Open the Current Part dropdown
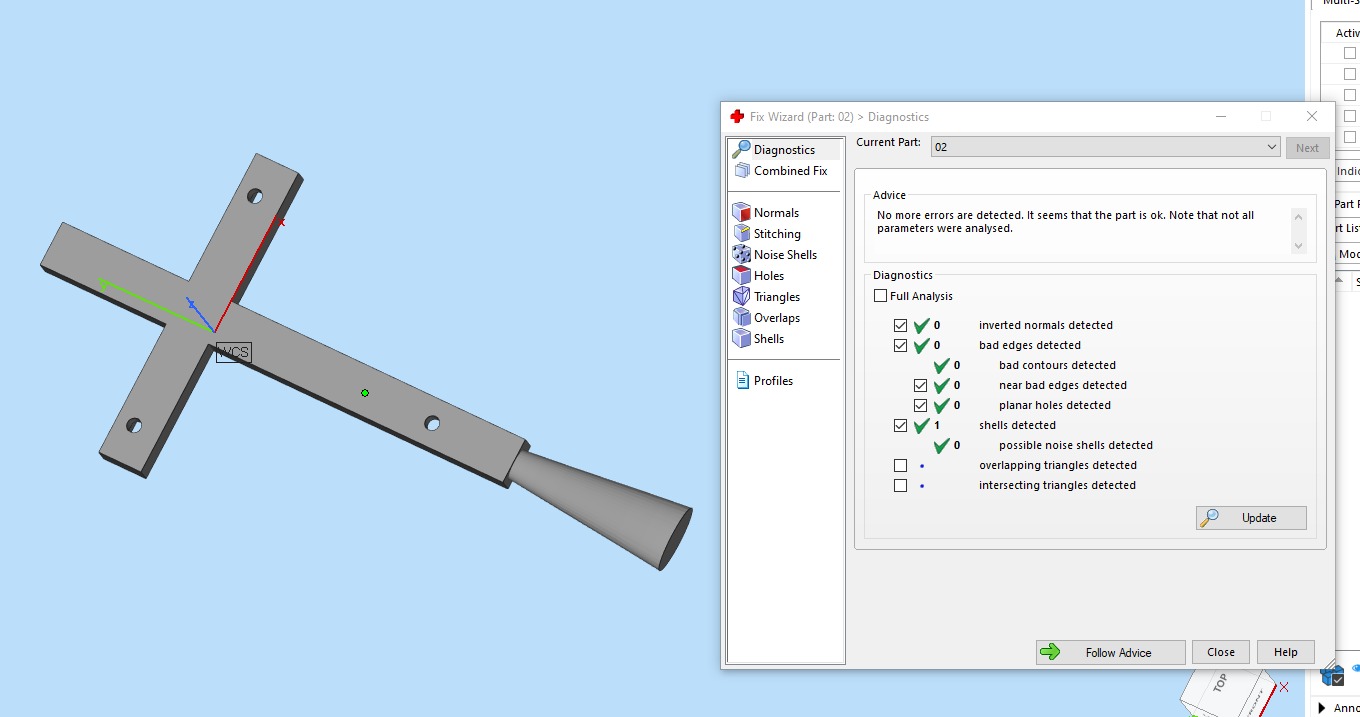Image resolution: width=1360 pixels, height=717 pixels. 1105,147
